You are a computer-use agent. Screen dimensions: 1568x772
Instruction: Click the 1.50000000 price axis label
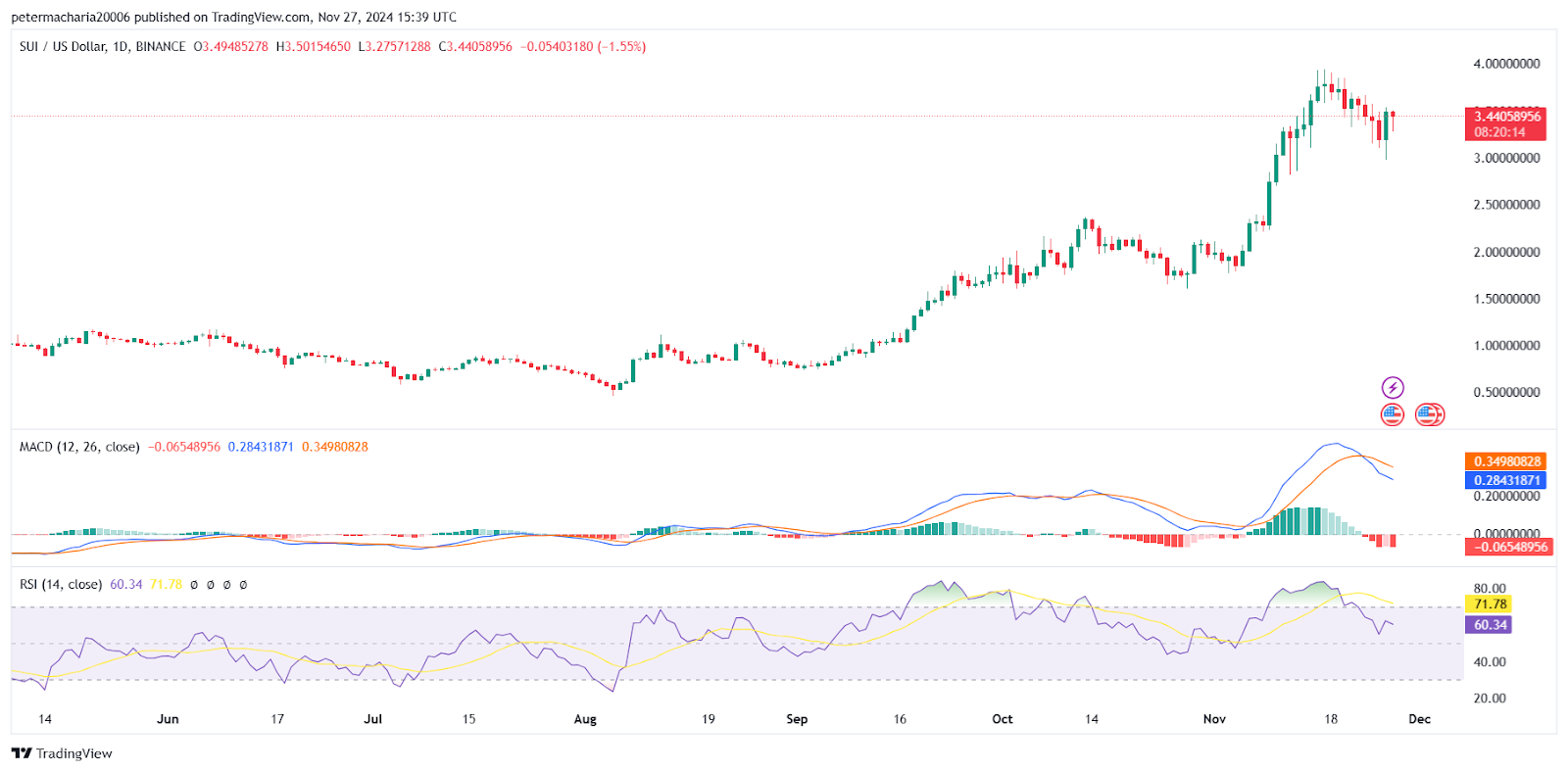[x=1506, y=299]
